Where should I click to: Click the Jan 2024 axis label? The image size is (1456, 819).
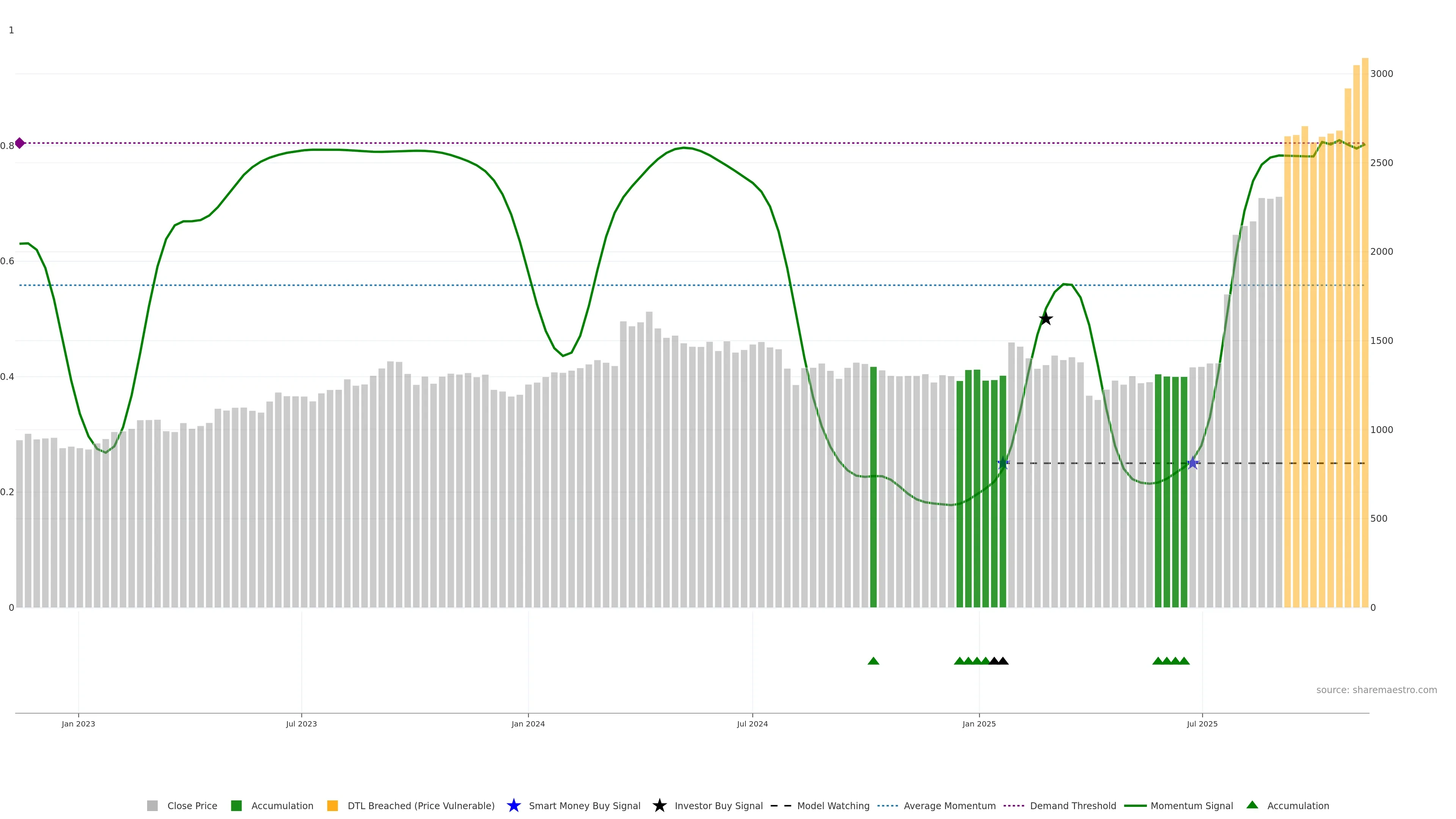pos(528,723)
